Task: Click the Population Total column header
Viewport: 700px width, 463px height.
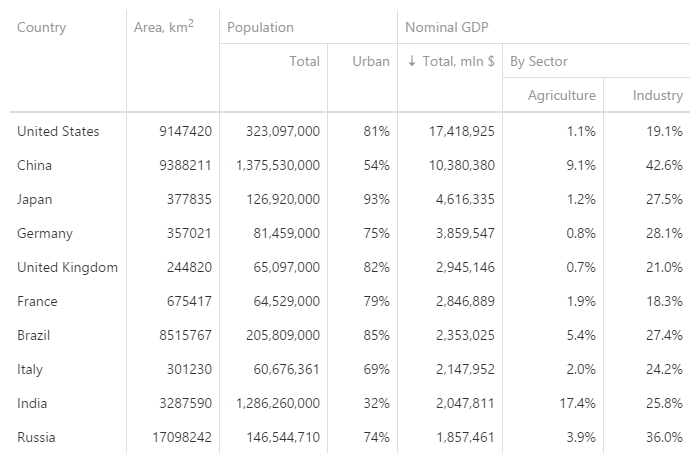Action: (x=304, y=62)
